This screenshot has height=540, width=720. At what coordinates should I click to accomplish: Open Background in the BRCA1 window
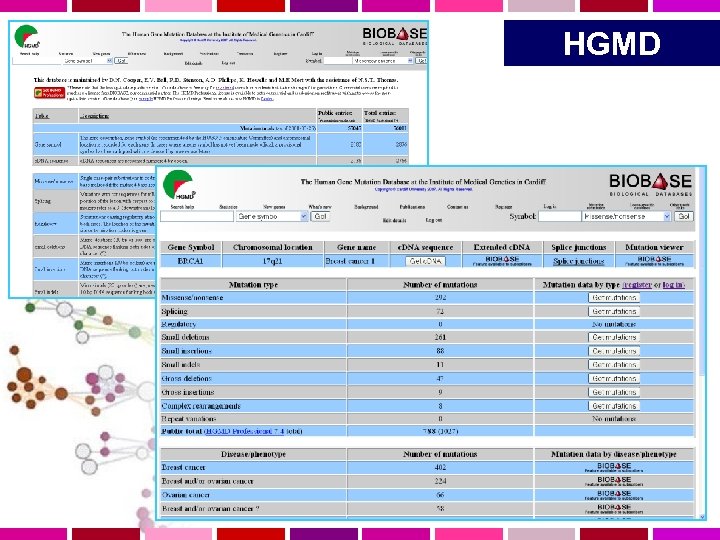366,207
